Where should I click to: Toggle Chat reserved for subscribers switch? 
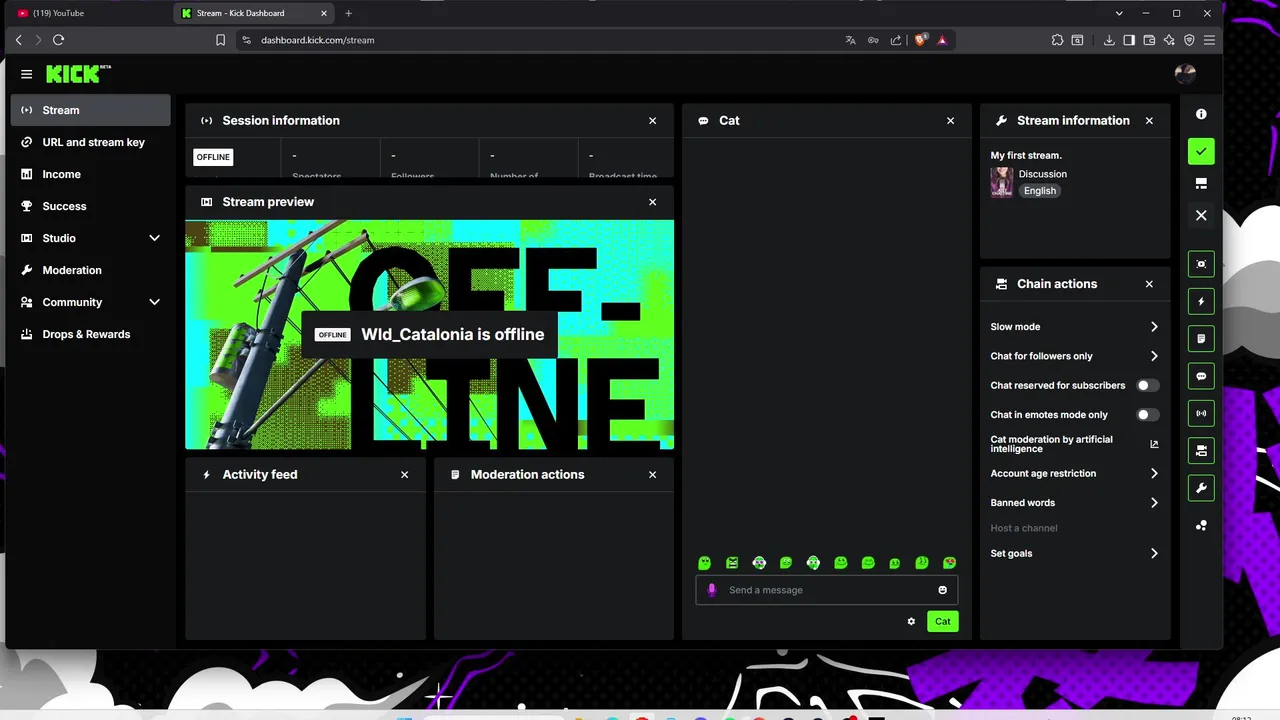(1147, 385)
